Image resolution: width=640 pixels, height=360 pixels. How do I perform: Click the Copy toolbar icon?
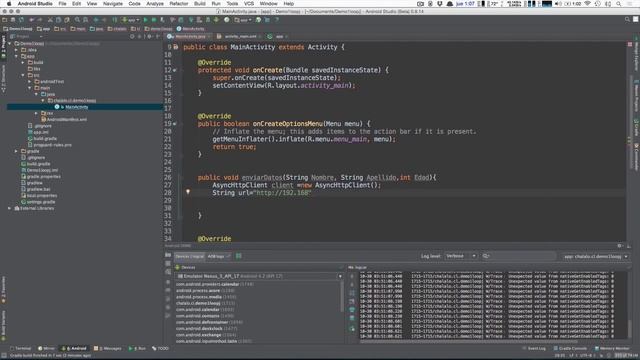[58, 20]
